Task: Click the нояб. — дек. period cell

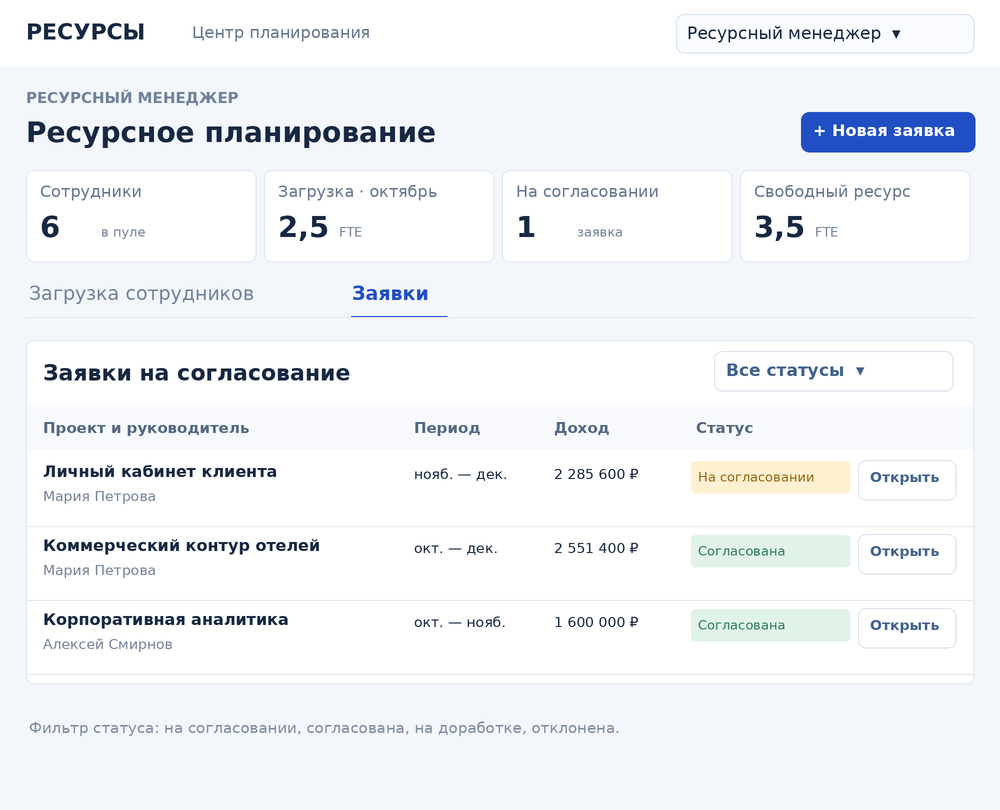Action: (x=460, y=475)
